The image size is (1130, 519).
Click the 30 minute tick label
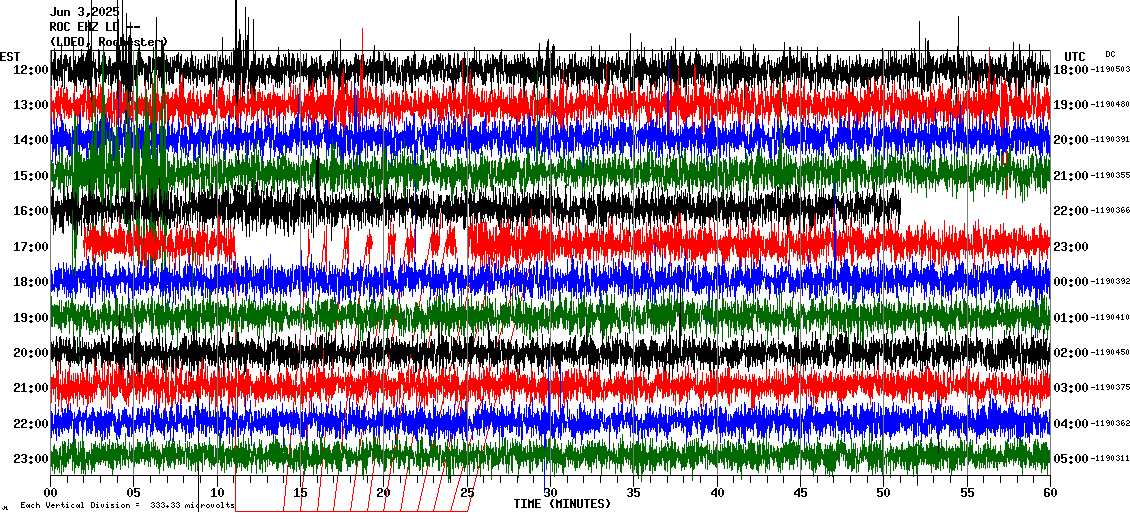(x=550, y=492)
